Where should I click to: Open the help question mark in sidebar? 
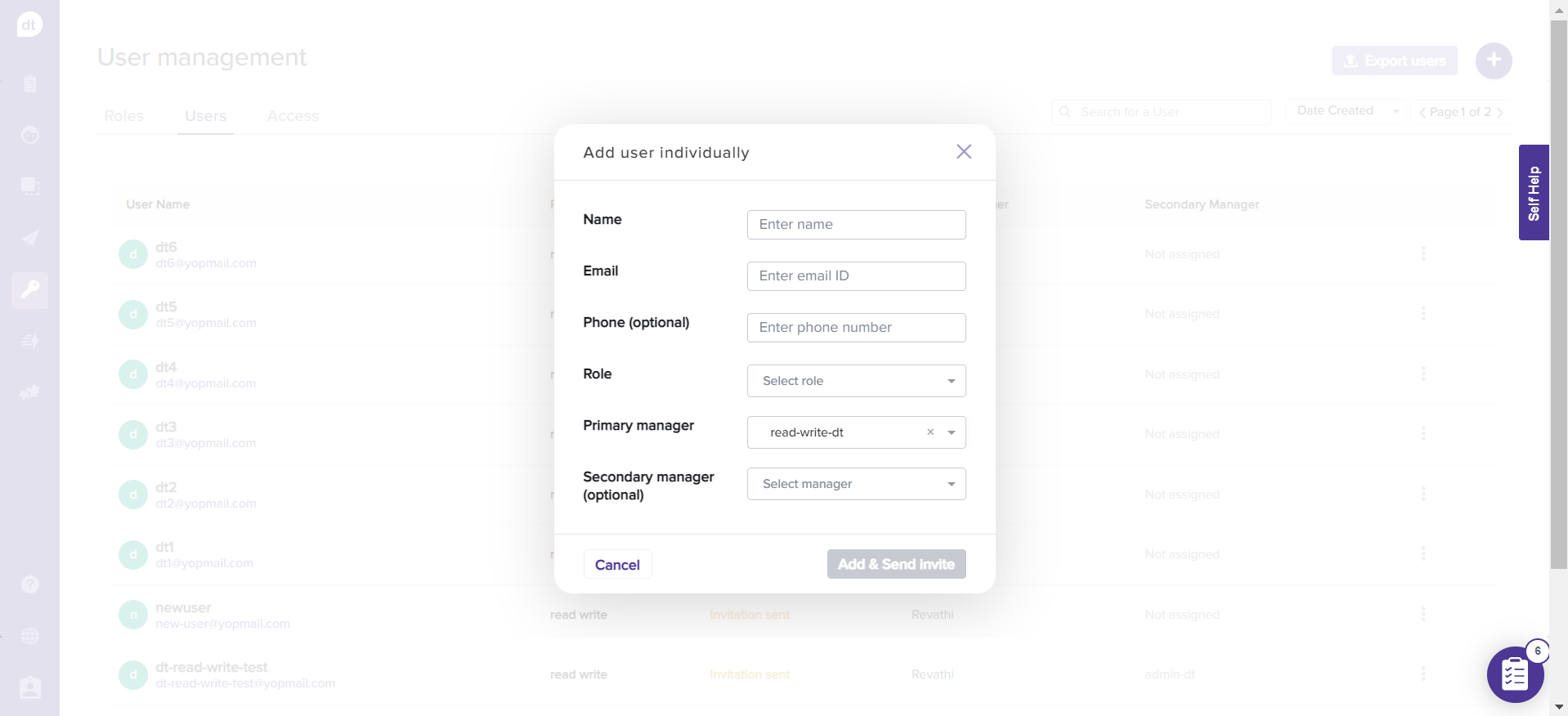pos(30,584)
